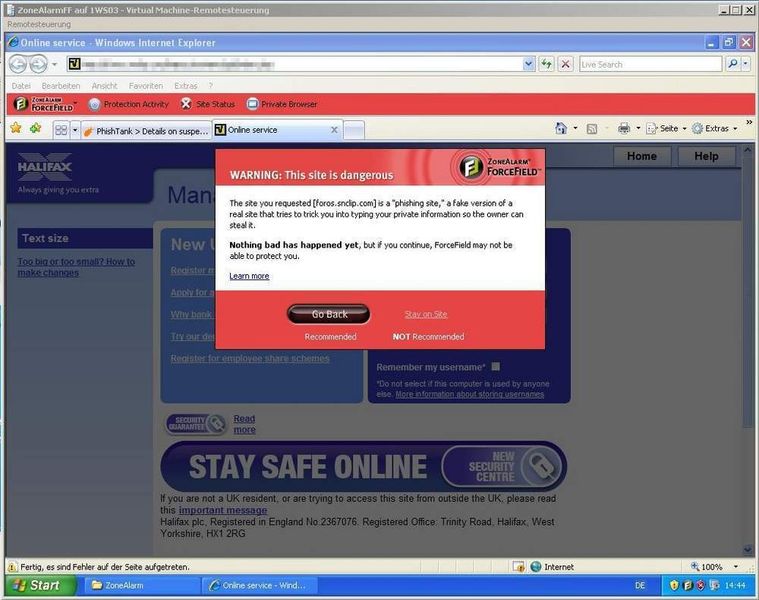Viewport: 759px width, 600px height.
Task: Open the Seite page menu
Action: pyautogui.click(x=667, y=128)
